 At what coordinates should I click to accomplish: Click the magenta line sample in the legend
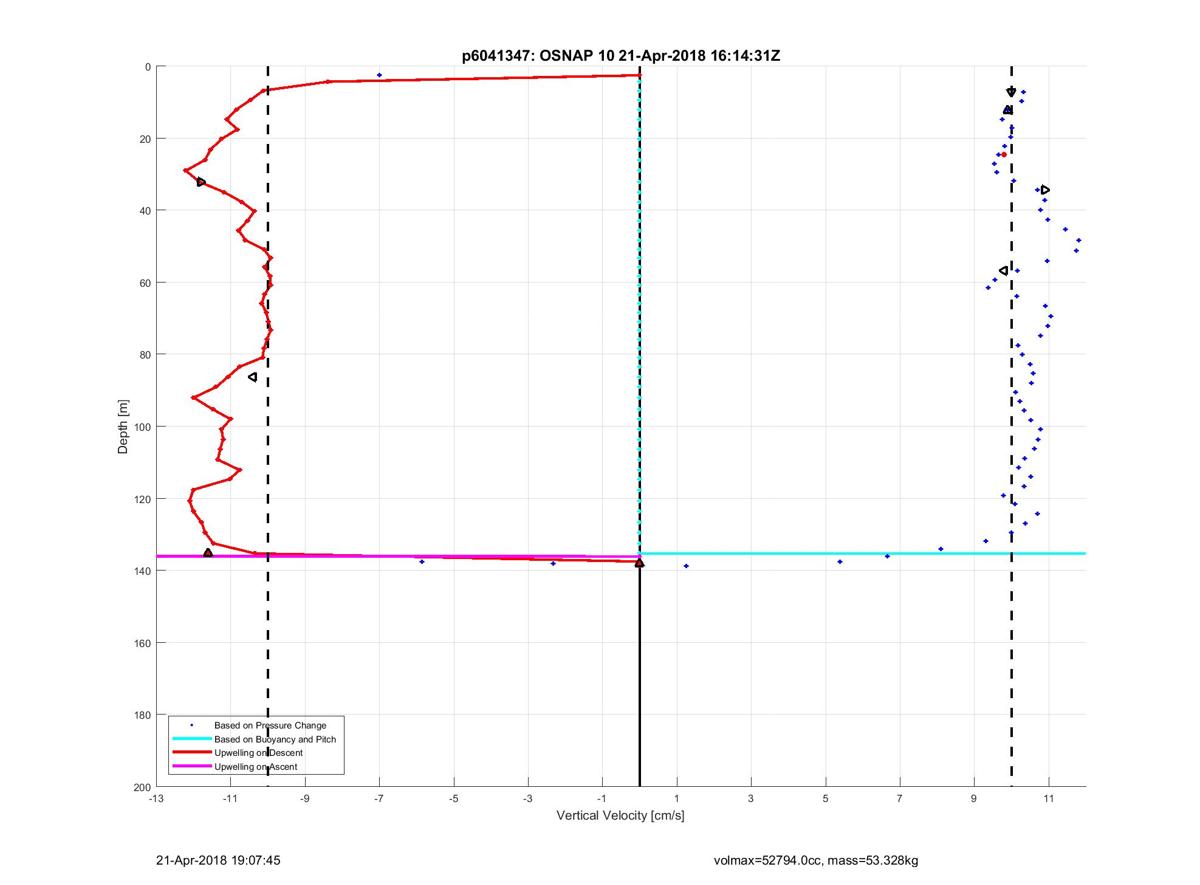click(x=191, y=766)
